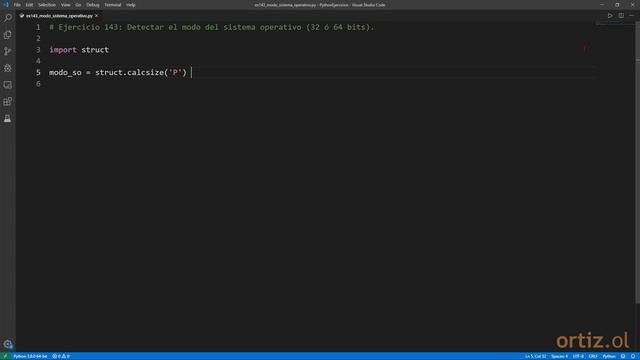Change end of line sequence CRLF
The height and width of the screenshot is (360, 640).
[x=593, y=356]
